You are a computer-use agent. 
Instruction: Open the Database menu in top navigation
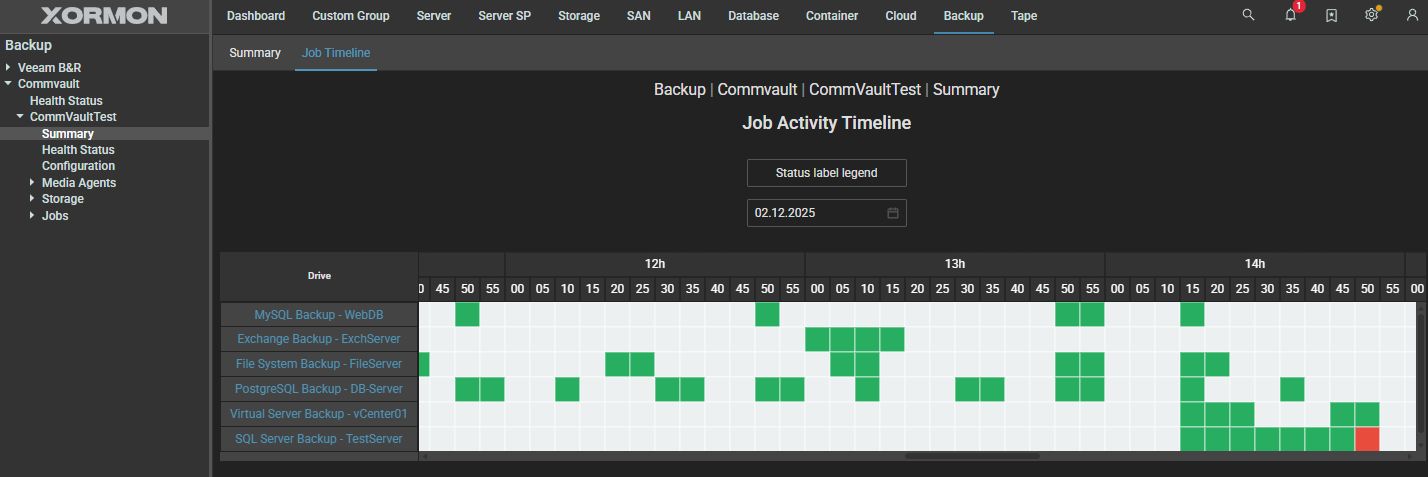pos(753,16)
